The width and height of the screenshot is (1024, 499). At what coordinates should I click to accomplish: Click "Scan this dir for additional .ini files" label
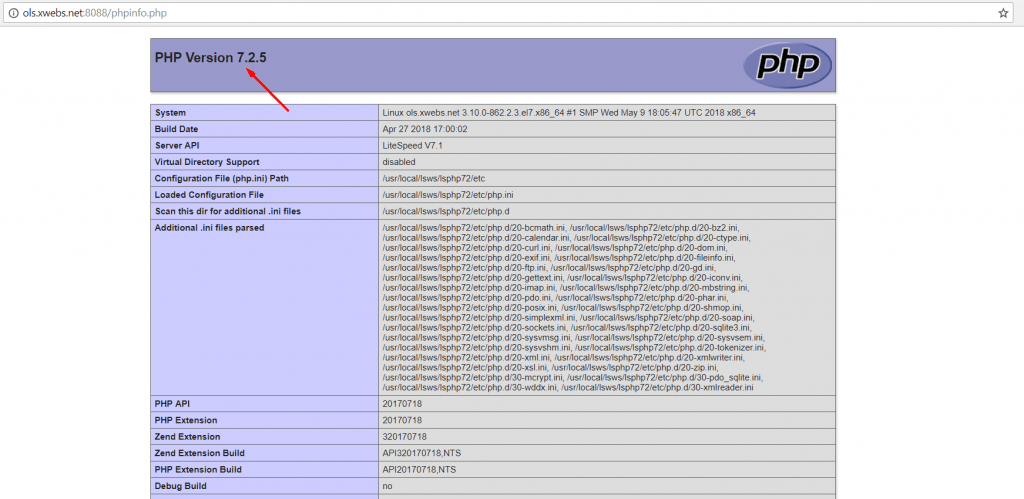[227, 211]
